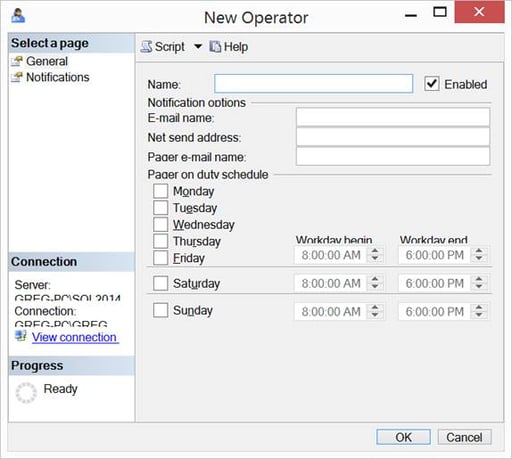Viewport: 512px width, 459px height.
Task: Check the Sunday checkbox
Action: pos(160,310)
